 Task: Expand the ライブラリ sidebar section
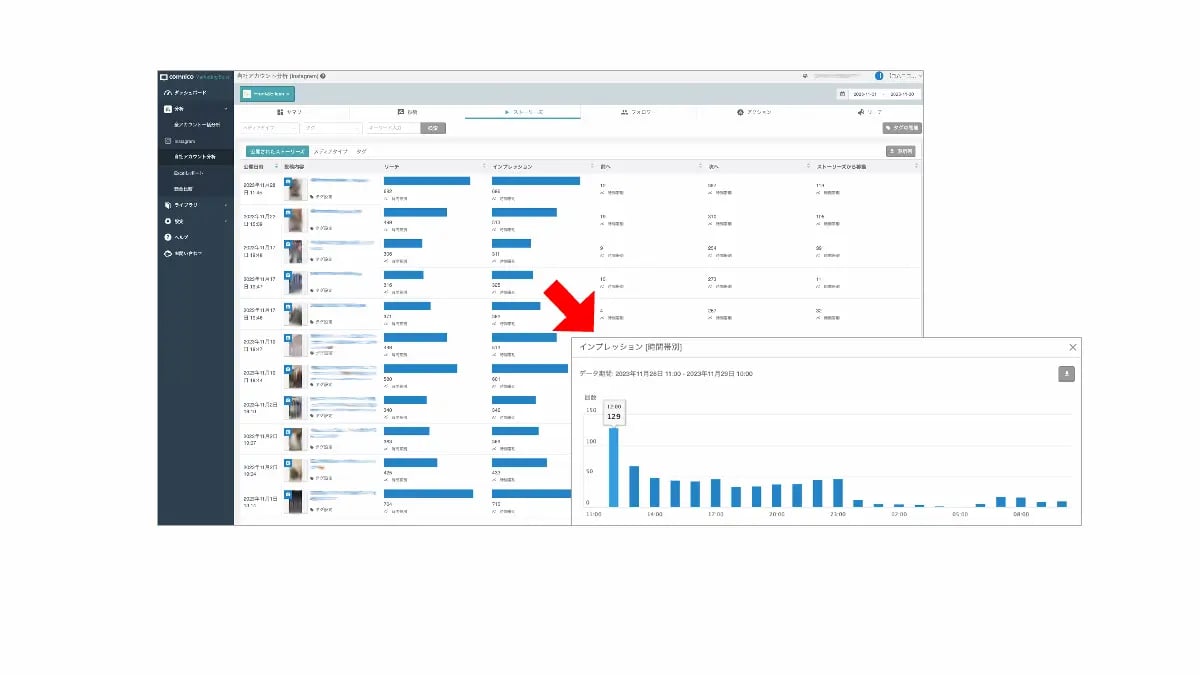click(x=195, y=205)
